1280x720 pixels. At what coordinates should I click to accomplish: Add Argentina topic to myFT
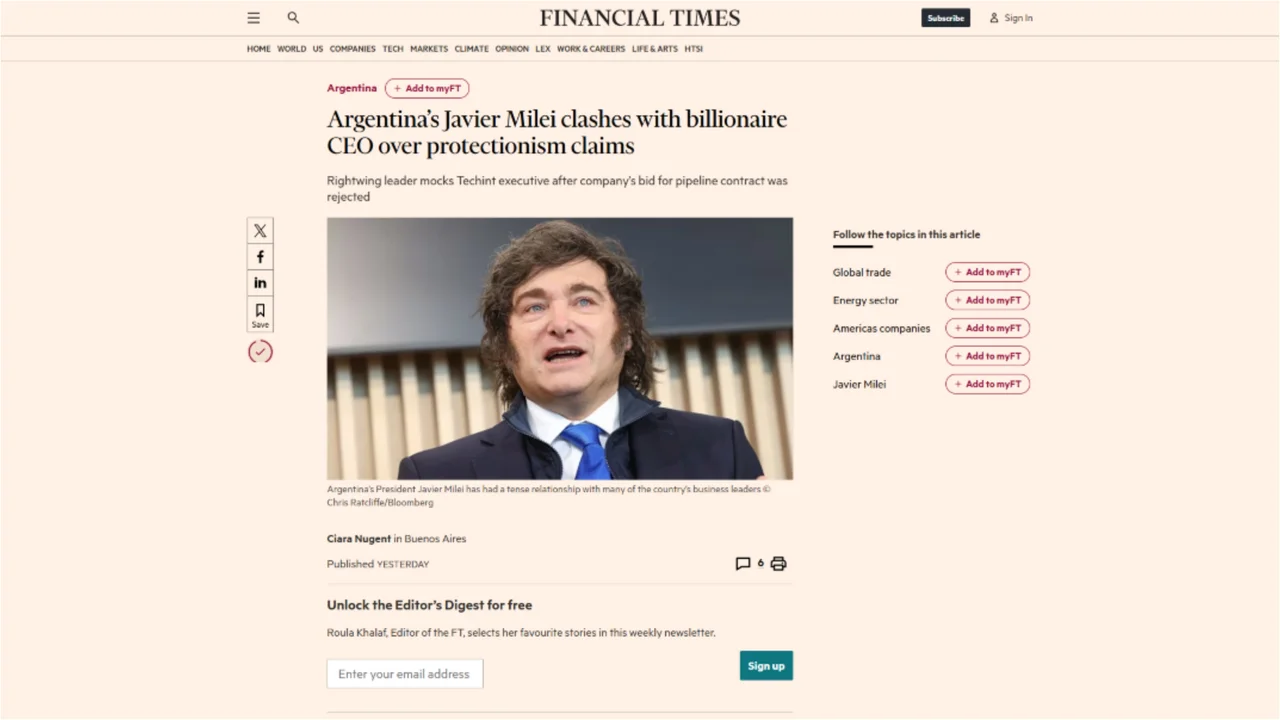(987, 356)
